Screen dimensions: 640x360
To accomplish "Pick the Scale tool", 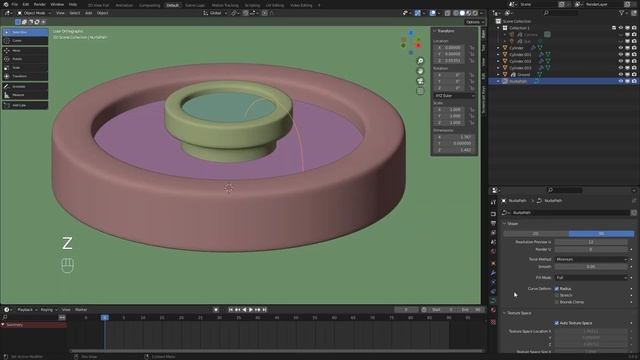I will tap(25, 68).
